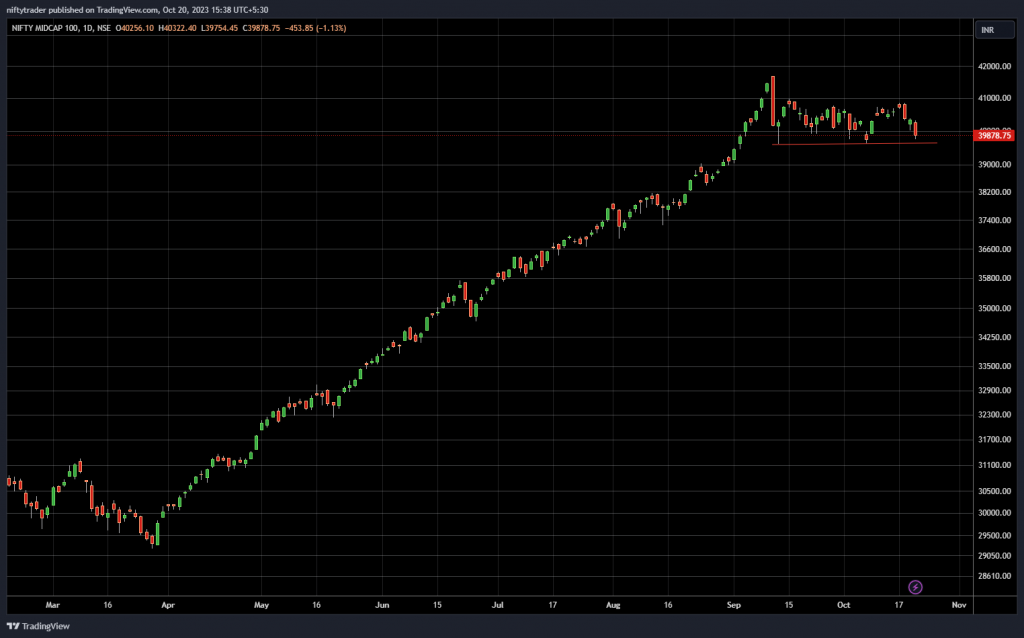Viewport: 1024px width, 638px height.
Task: Click the purple lightning bolt event icon
Action: point(914,587)
